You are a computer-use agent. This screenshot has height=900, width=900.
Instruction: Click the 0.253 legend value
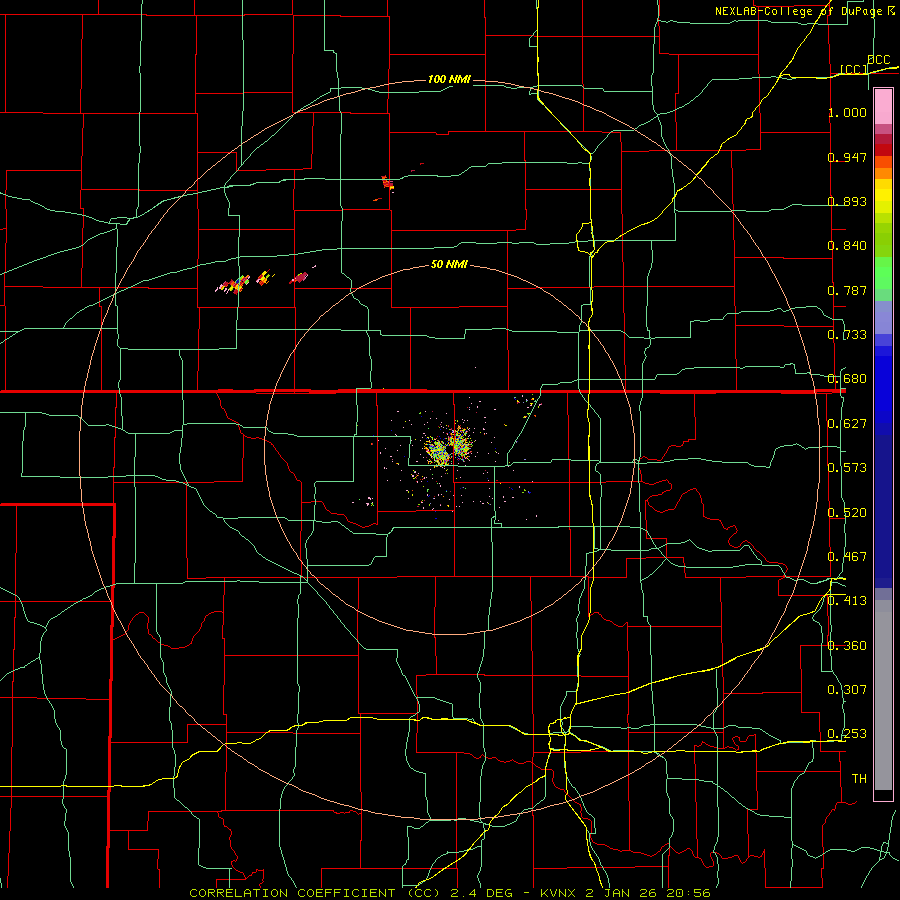click(847, 734)
